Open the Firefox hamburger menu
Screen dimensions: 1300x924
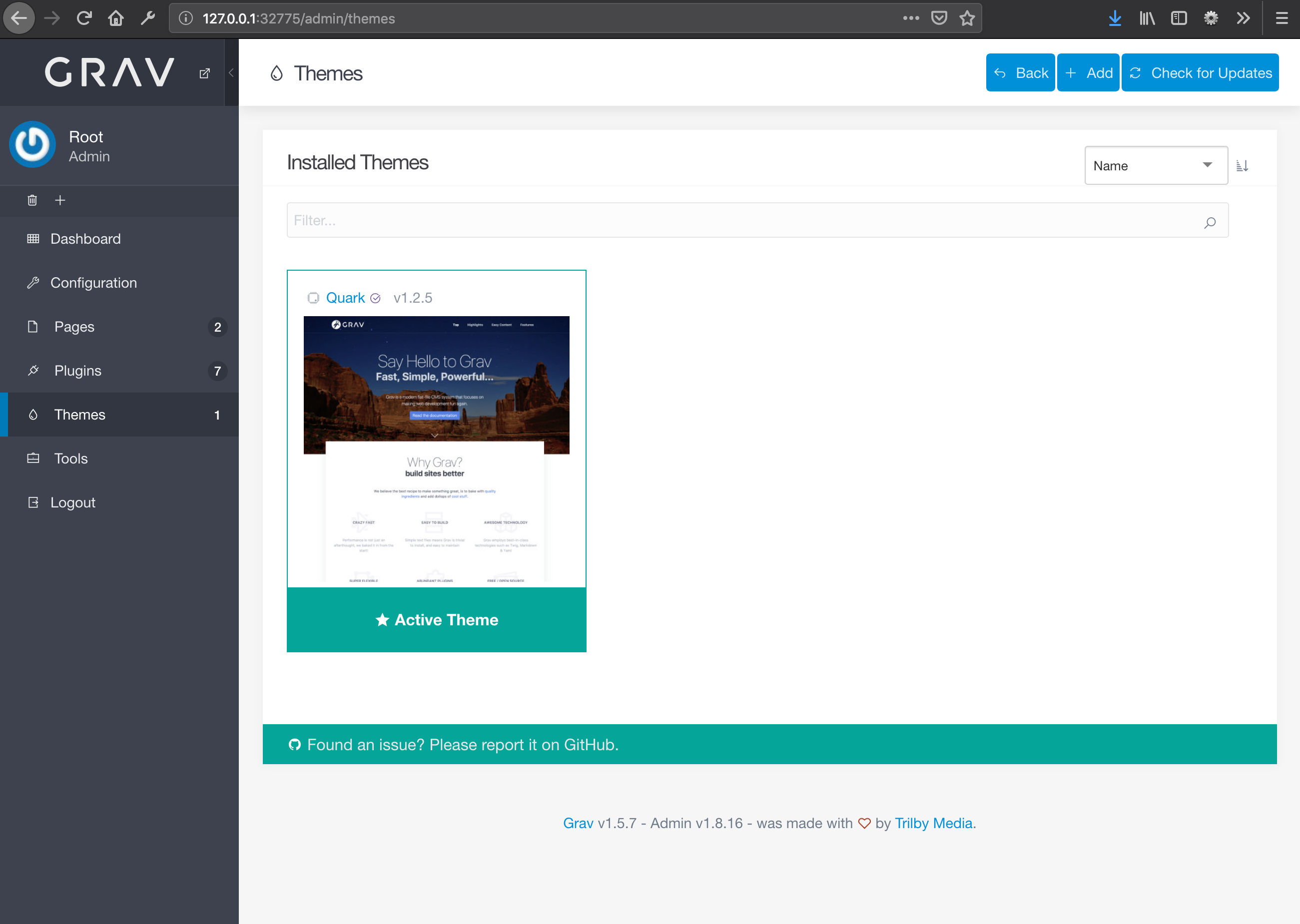(x=1282, y=18)
